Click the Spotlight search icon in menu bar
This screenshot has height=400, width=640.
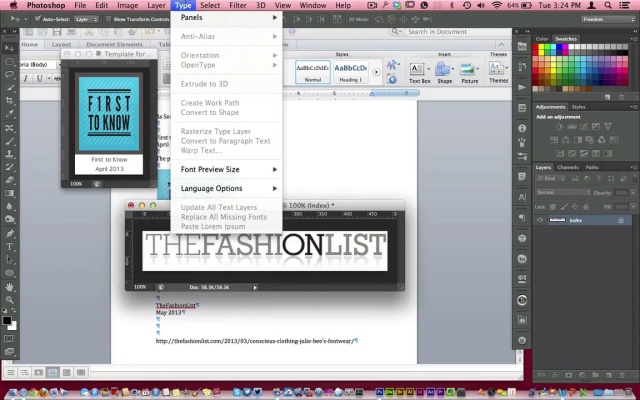pyautogui.click(x=608, y=5)
